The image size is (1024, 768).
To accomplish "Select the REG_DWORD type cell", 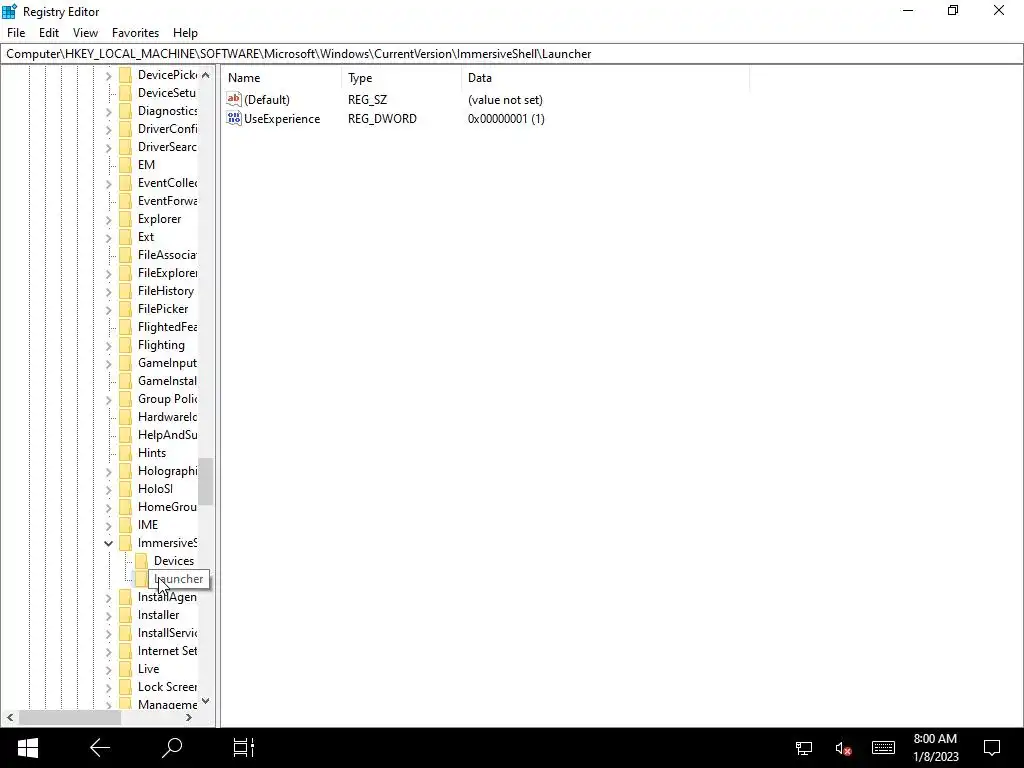I will (382, 119).
